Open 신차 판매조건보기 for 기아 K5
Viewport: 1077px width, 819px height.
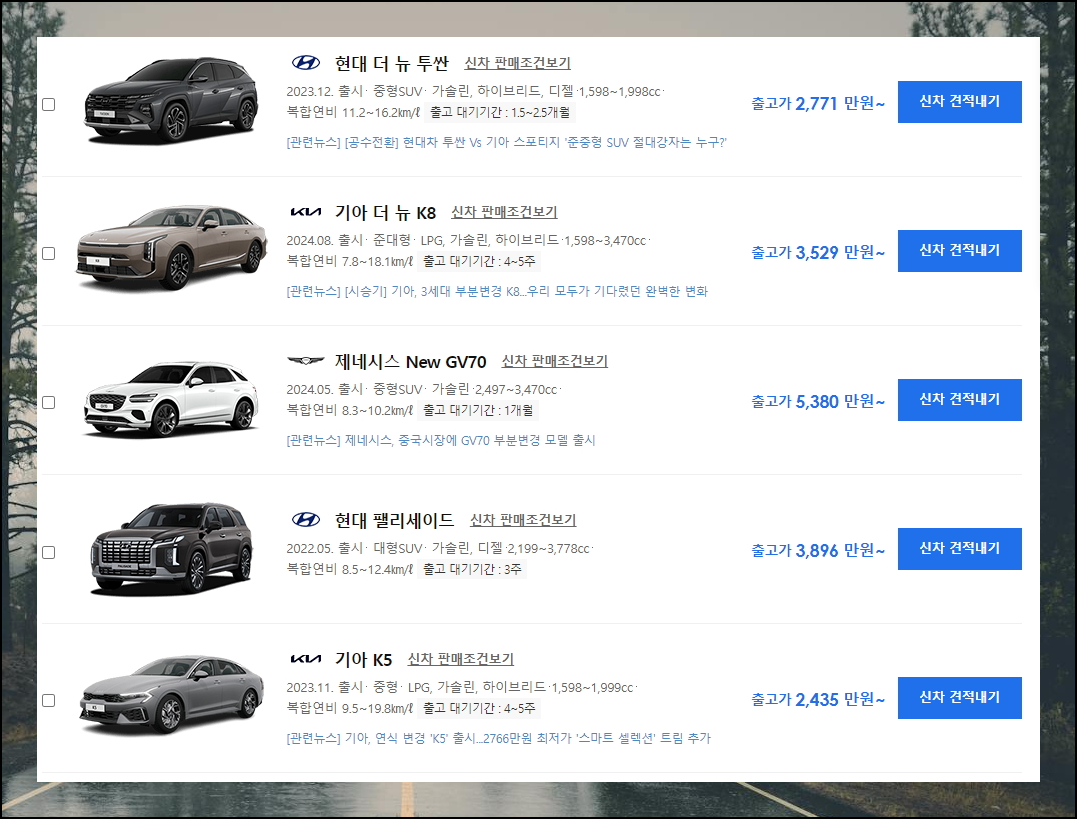[x=460, y=659]
